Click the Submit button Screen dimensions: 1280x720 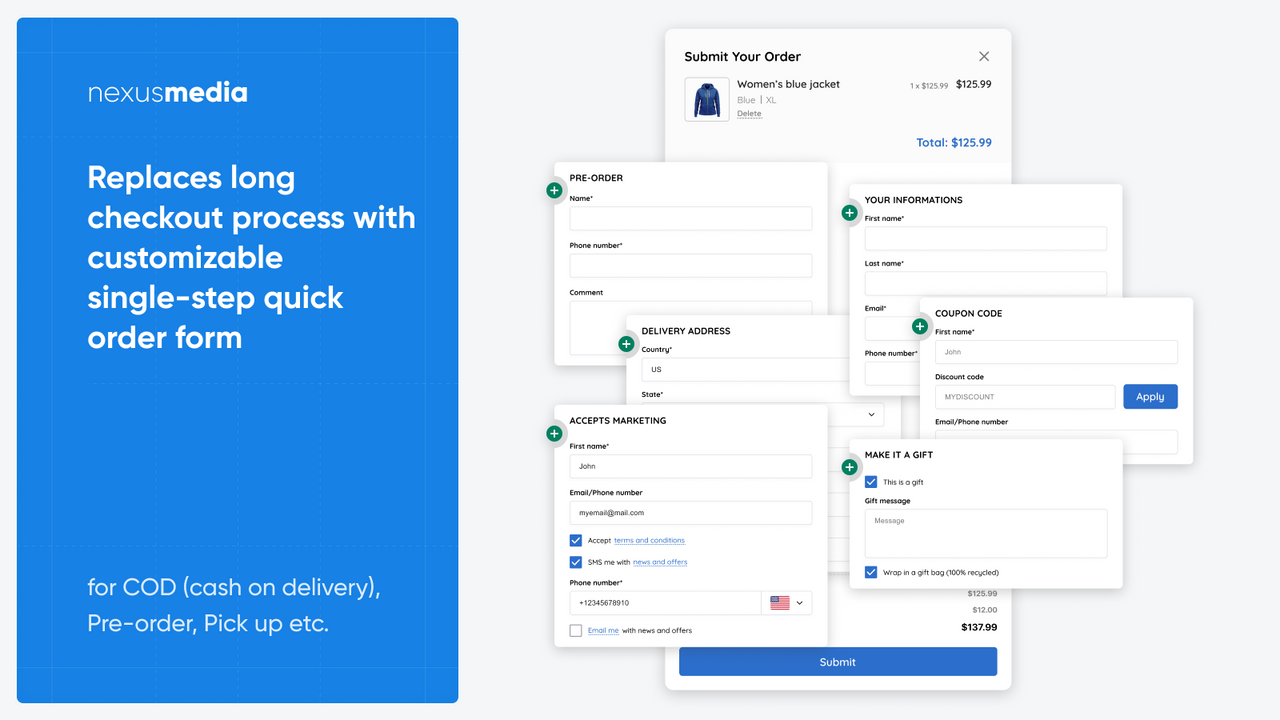pyautogui.click(x=838, y=661)
